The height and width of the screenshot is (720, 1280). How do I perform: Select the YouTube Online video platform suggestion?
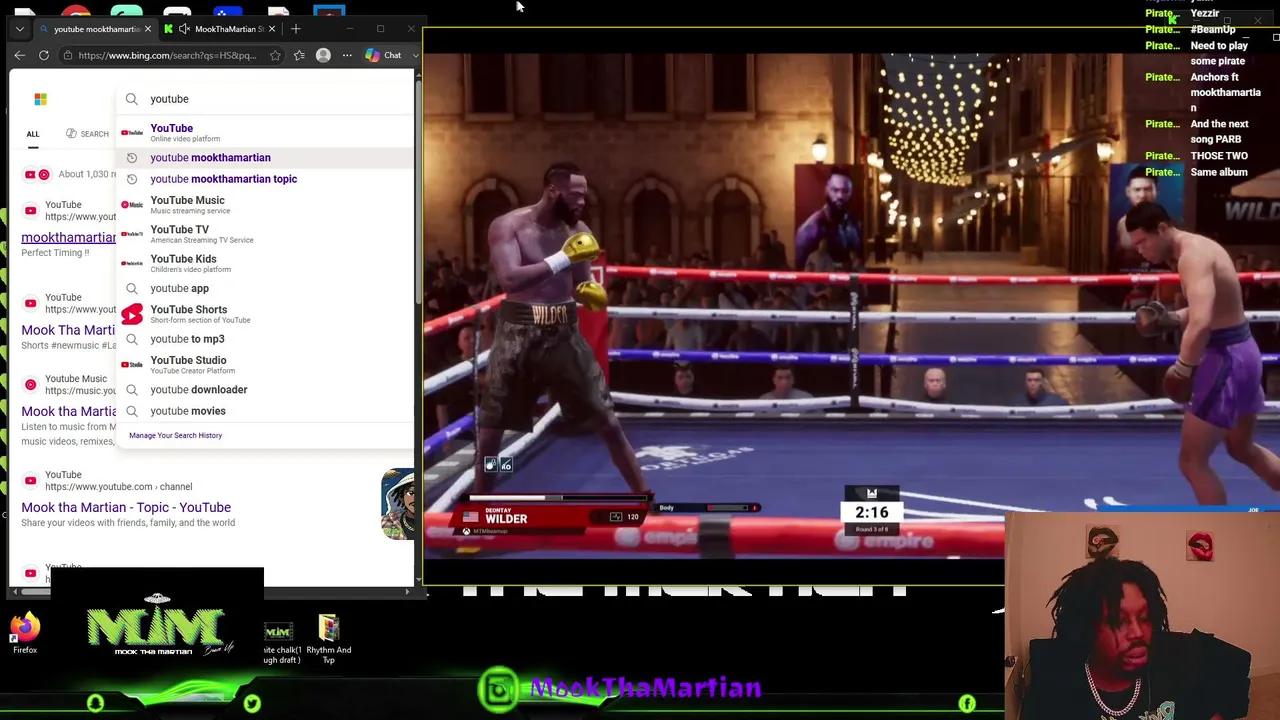pyautogui.click(x=265, y=132)
